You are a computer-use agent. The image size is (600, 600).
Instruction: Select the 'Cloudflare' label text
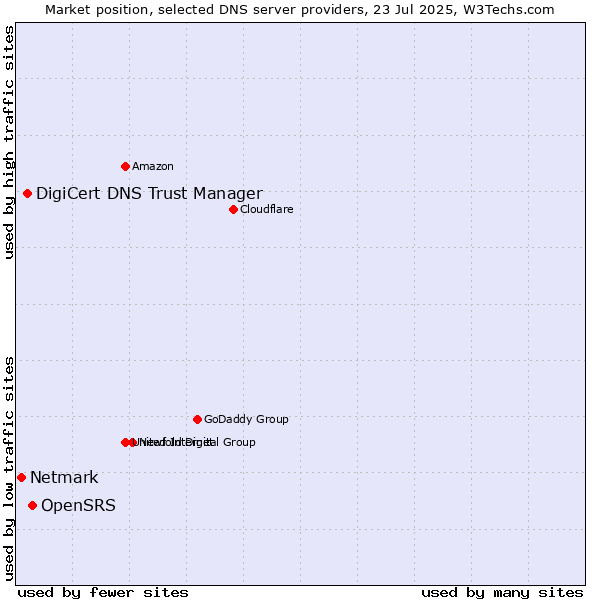tap(267, 209)
